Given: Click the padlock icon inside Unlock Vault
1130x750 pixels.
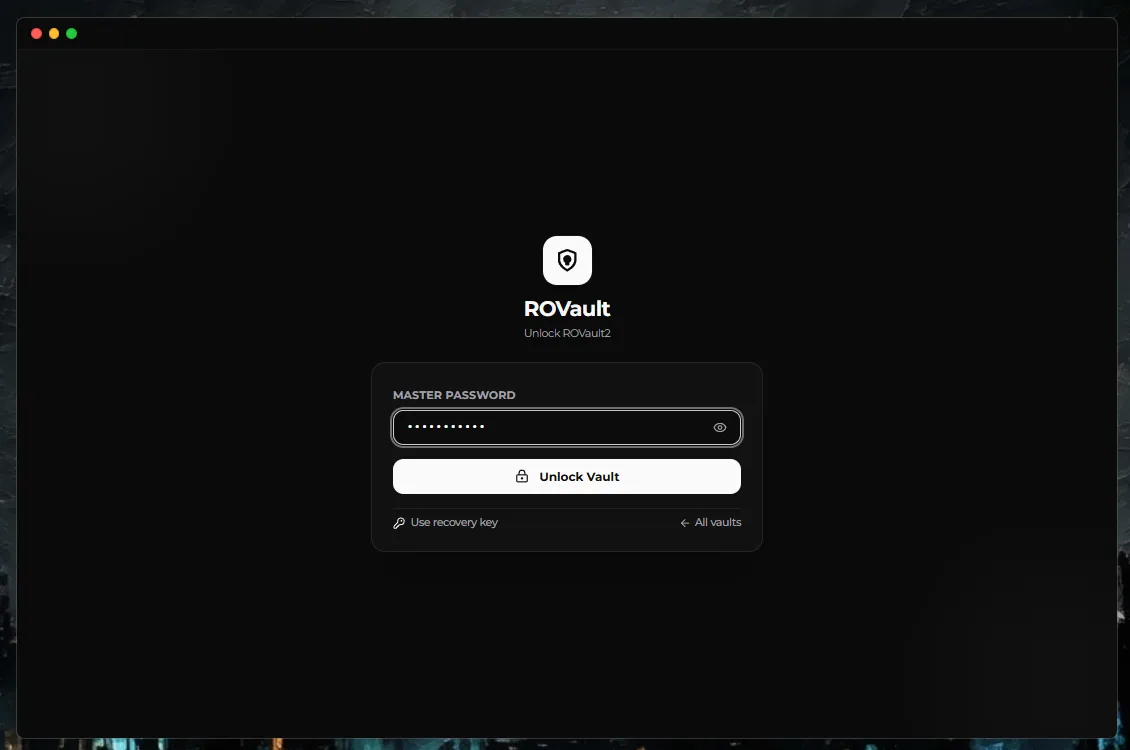Looking at the screenshot, I should click(522, 476).
